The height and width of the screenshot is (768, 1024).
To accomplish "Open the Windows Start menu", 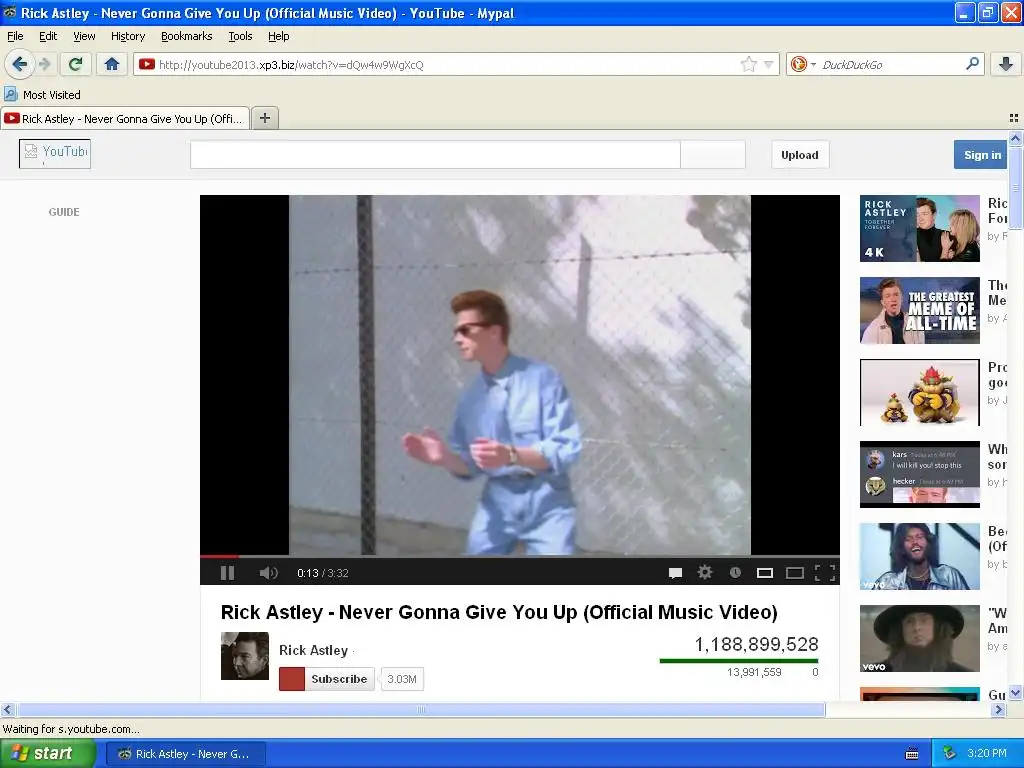I will [48, 754].
